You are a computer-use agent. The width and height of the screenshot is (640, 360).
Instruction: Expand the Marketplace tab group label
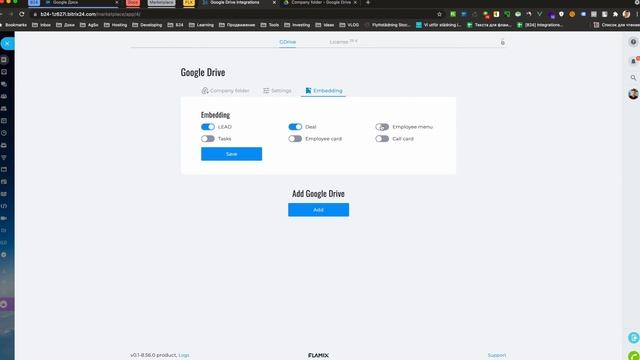[161, 2]
